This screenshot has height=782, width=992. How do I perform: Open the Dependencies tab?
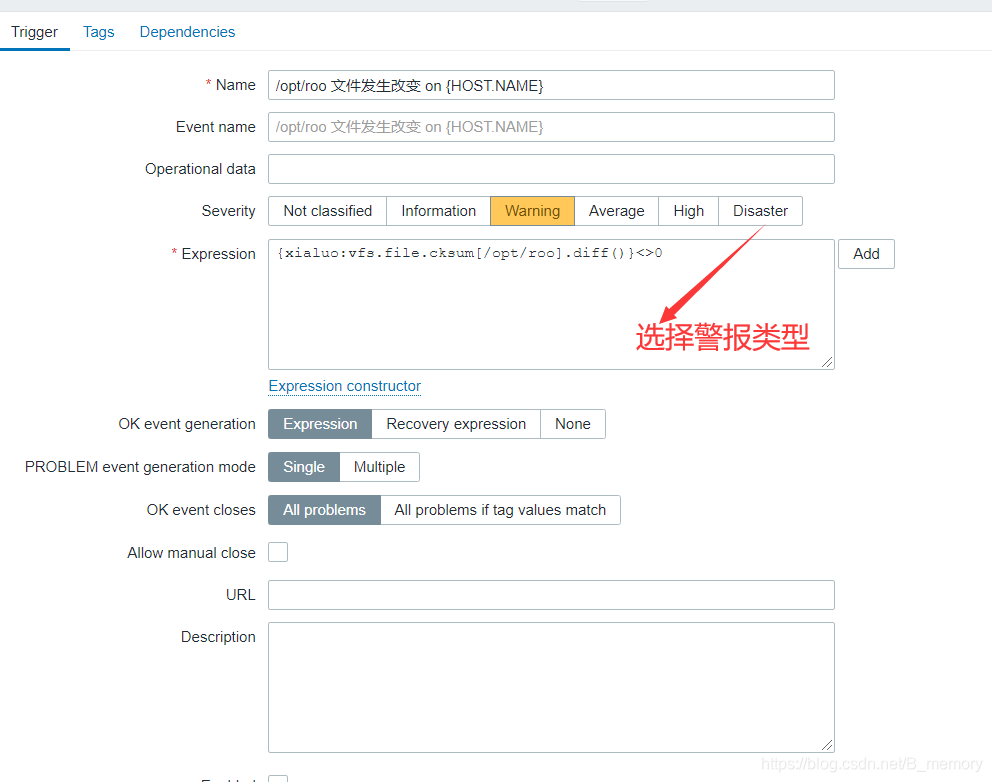[x=187, y=32]
